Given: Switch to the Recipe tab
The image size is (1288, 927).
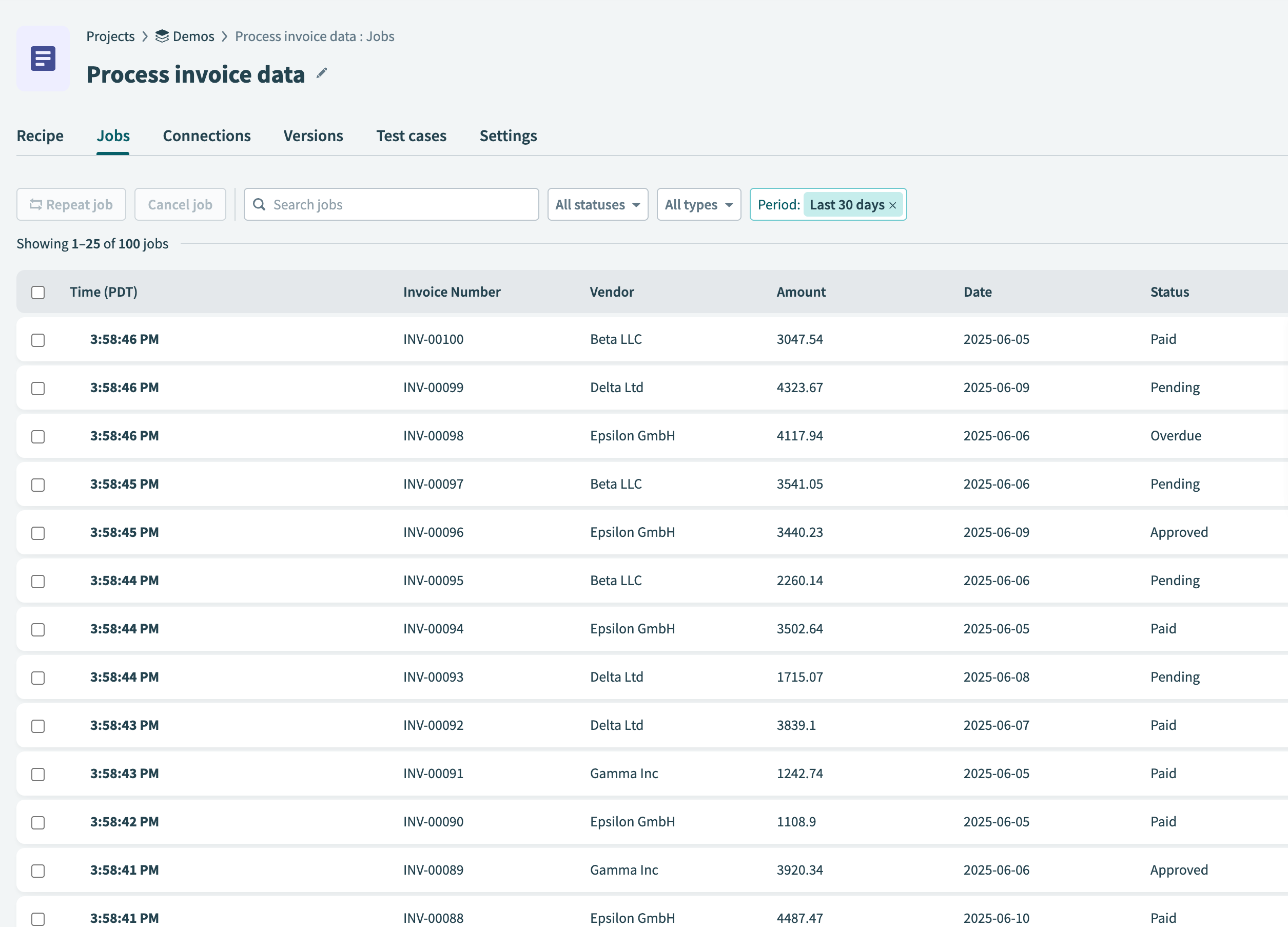Looking at the screenshot, I should (40, 136).
